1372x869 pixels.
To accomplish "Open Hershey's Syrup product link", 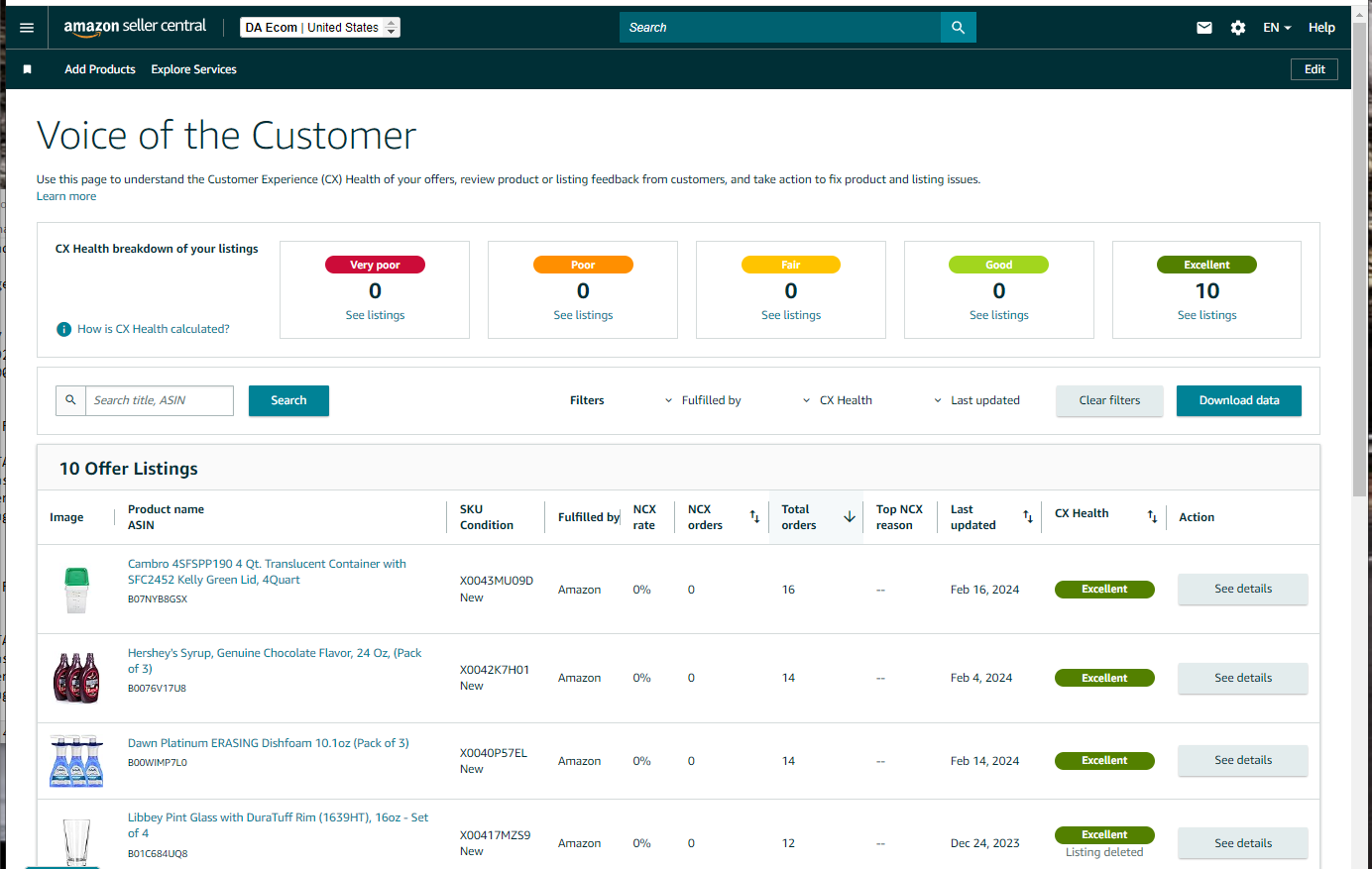I will tap(275, 661).
